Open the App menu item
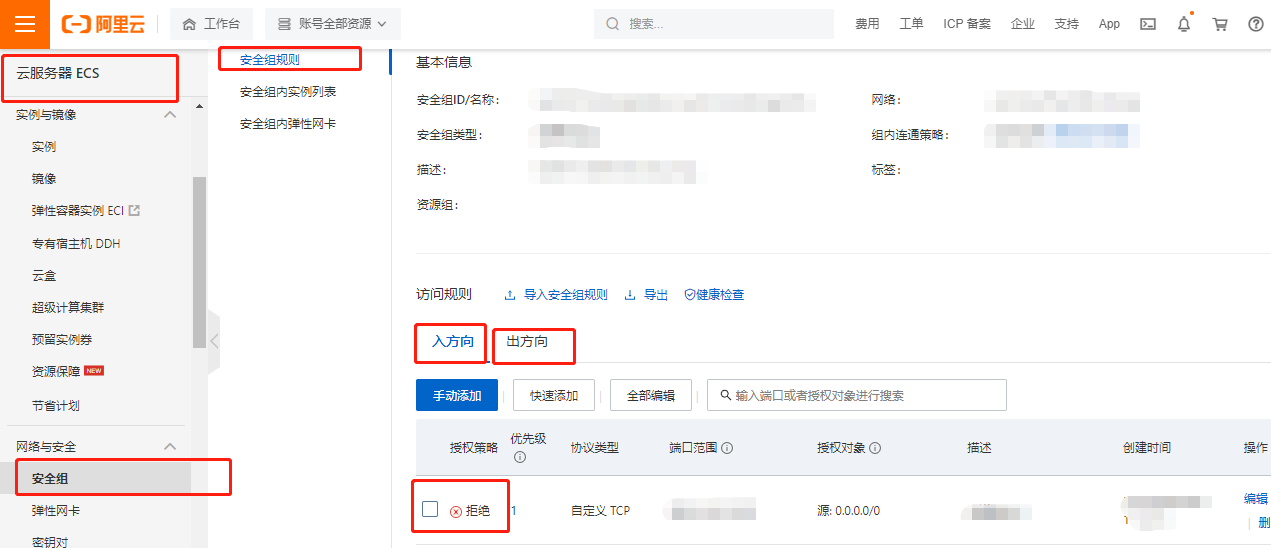 pyautogui.click(x=1109, y=24)
